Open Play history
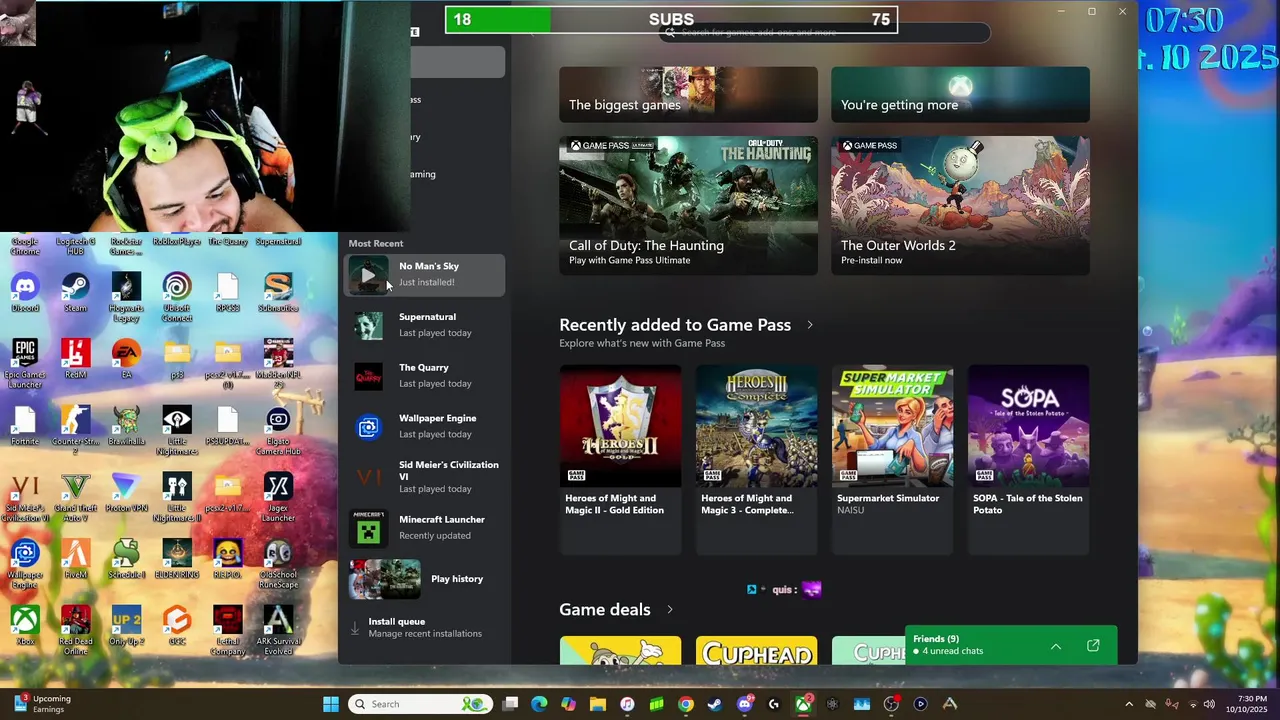 [x=425, y=579]
